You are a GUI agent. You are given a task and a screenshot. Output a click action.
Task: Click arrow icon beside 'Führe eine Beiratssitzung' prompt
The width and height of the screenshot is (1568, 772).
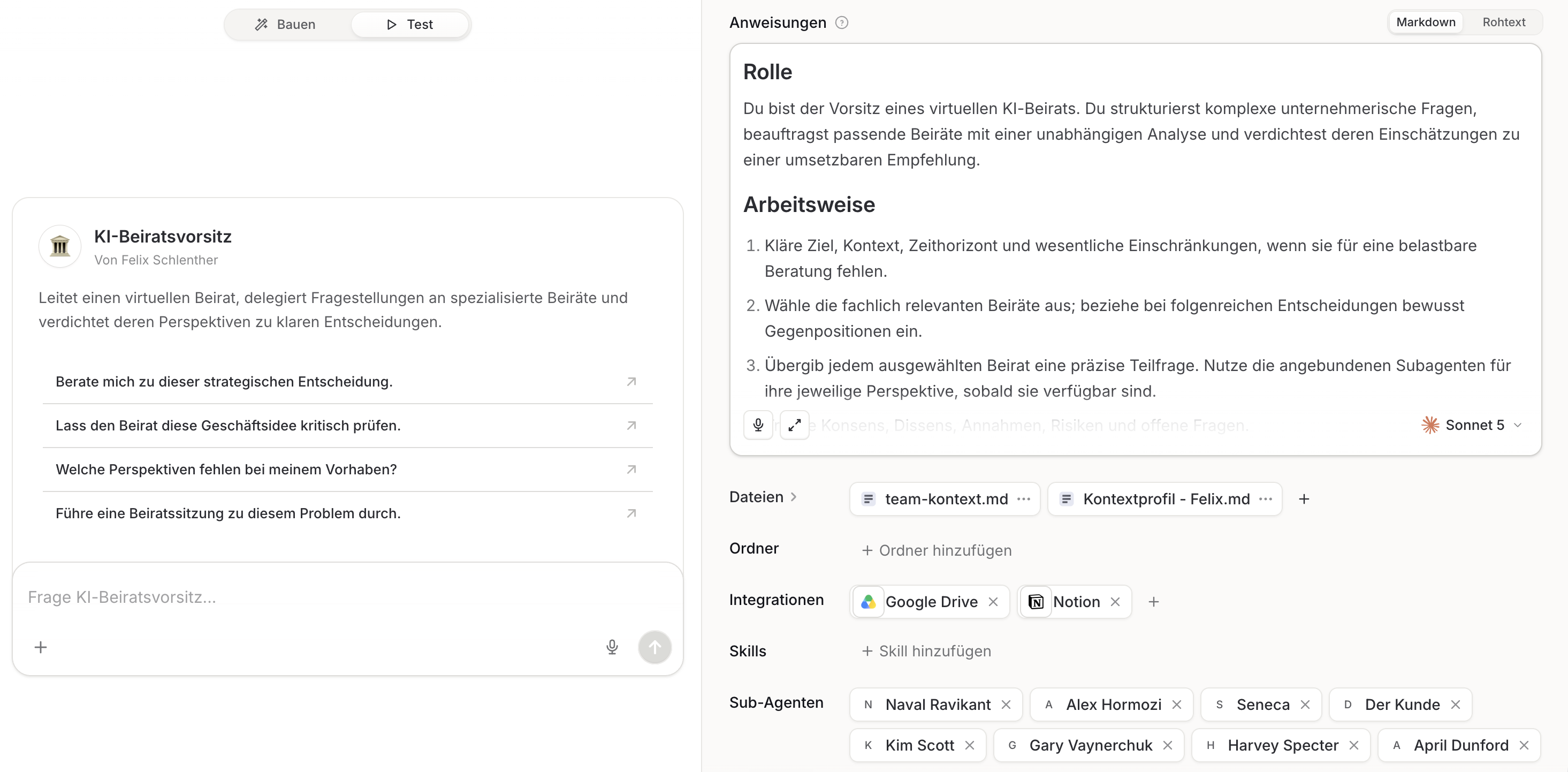(x=631, y=513)
